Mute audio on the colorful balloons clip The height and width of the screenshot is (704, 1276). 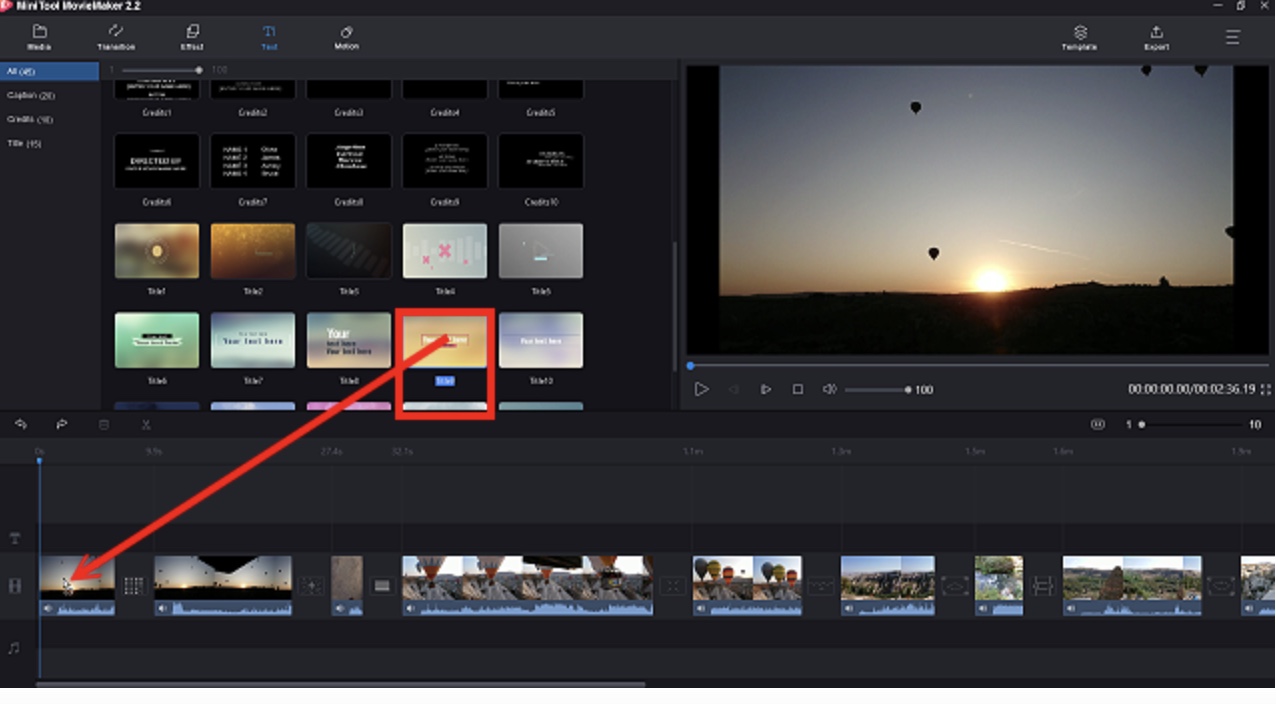pyautogui.click(x=701, y=608)
